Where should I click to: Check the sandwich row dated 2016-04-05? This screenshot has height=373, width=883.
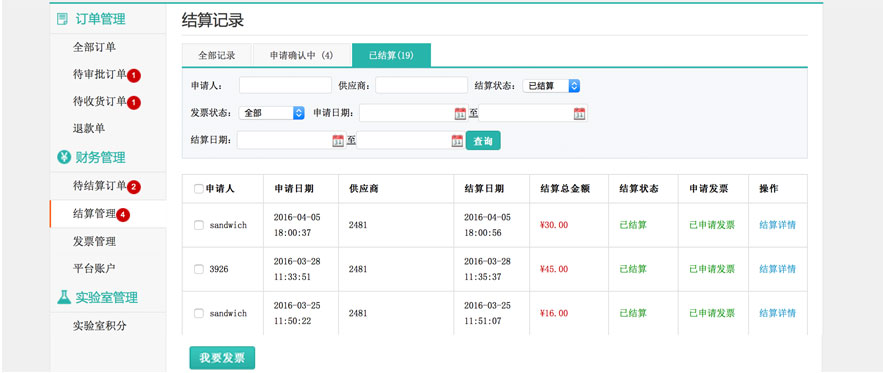pos(198,225)
